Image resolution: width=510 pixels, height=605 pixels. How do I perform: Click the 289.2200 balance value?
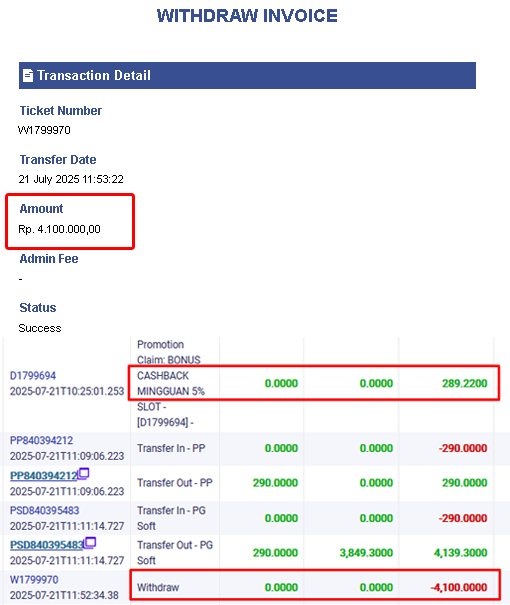tap(464, 384)
